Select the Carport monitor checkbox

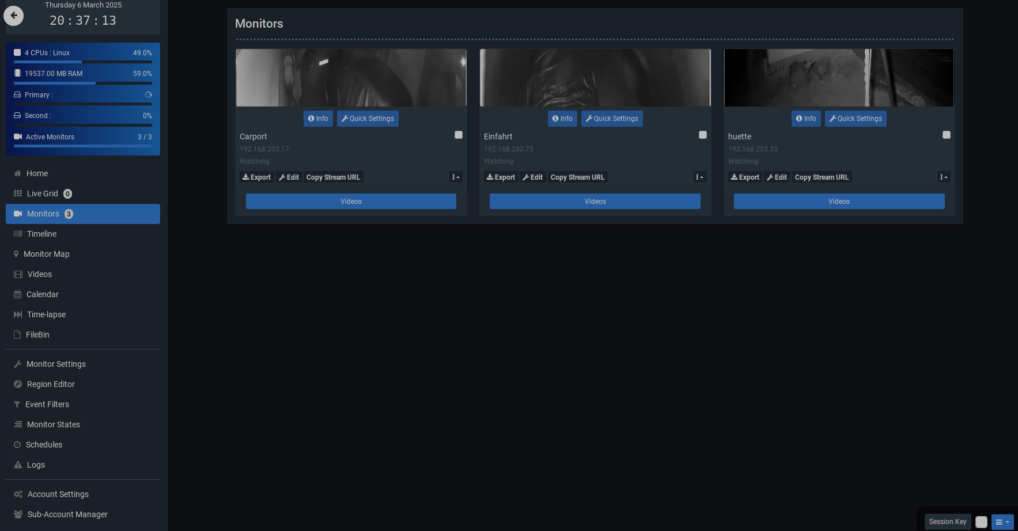[458, 134]
